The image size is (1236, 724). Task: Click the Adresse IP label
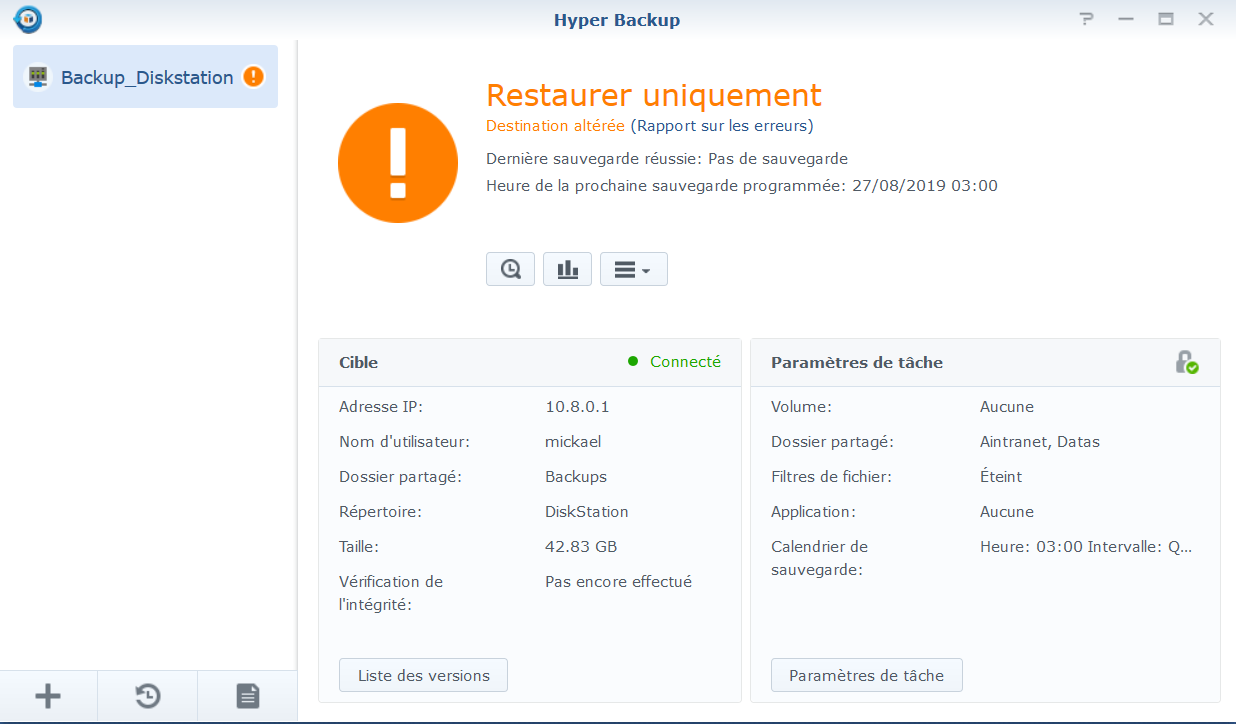pyautogui.click(x=381, y=407)
